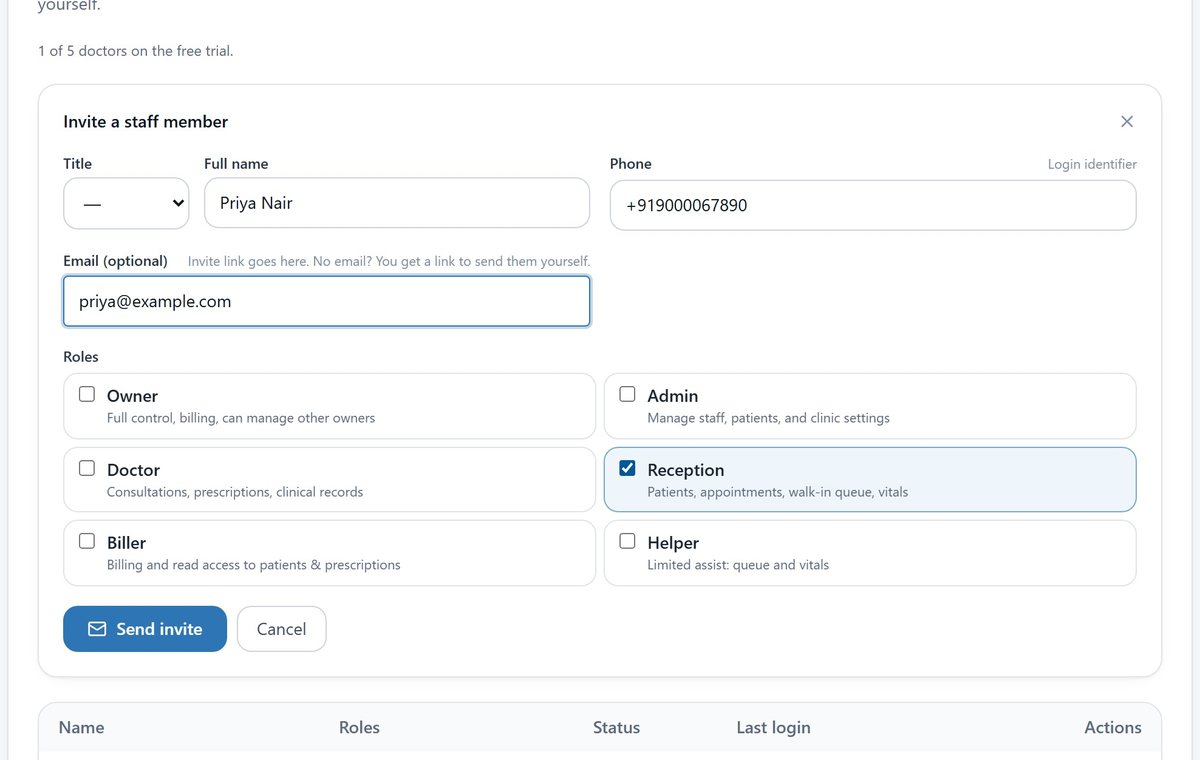This screenshot has width=1200, height=760.
Task: Click the 'Invite link goes here' hint
Action: coord(389,261)
